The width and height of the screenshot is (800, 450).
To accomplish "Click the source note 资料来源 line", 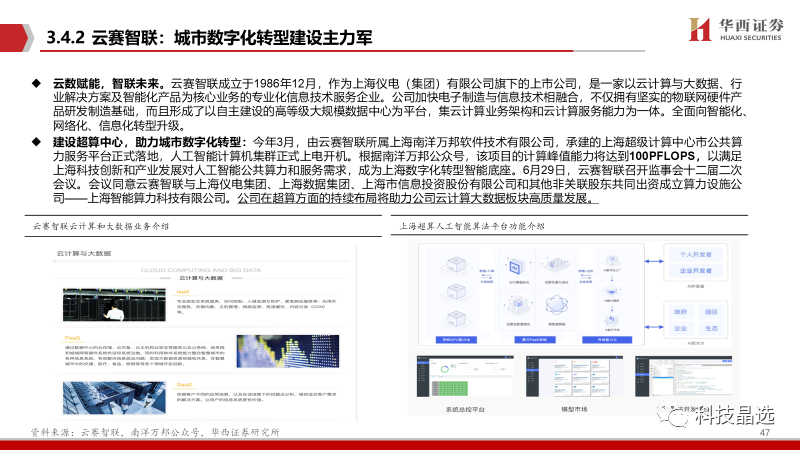I will (155, 432).
